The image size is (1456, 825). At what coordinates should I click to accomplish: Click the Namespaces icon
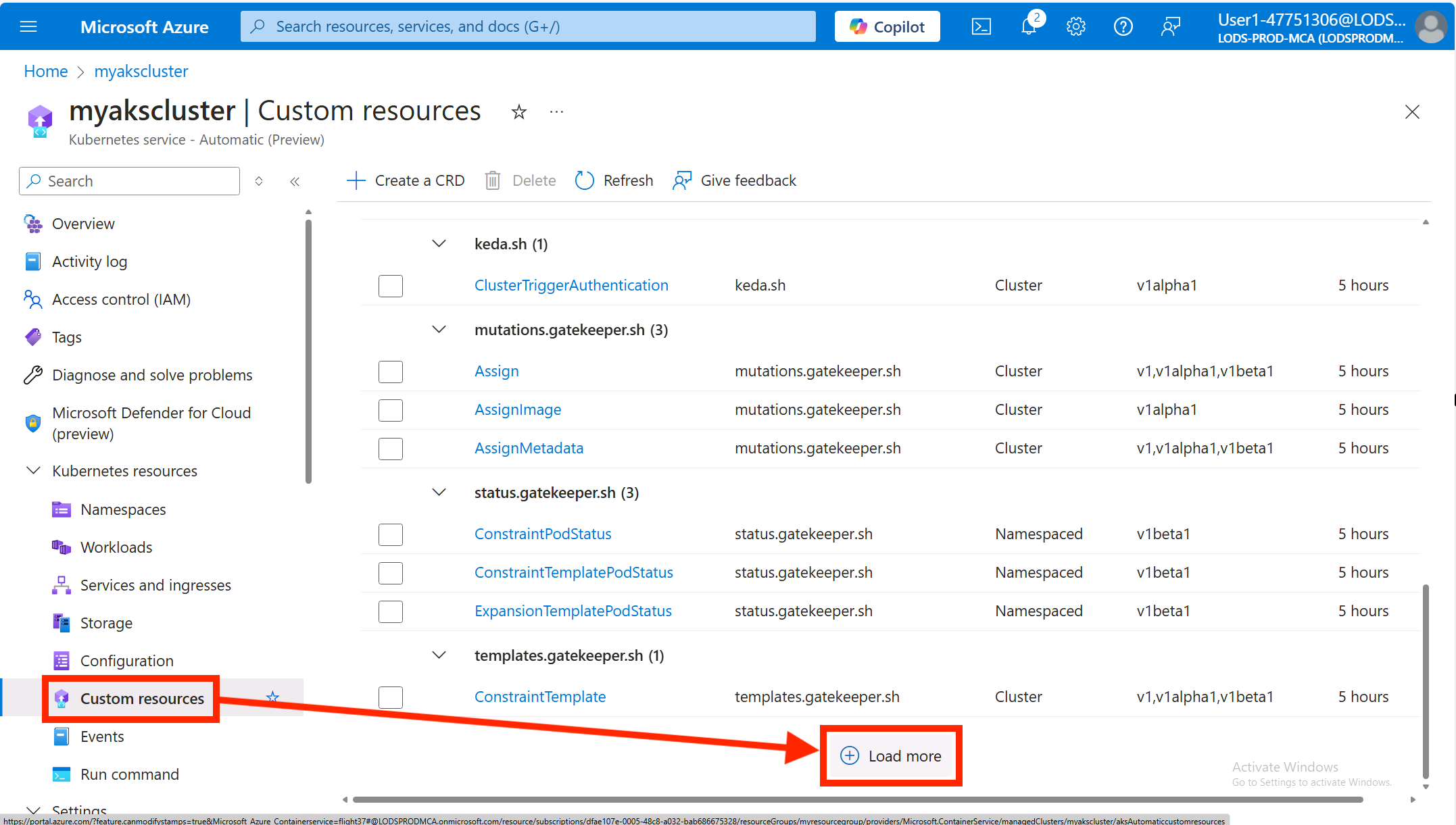pos(62,509)
